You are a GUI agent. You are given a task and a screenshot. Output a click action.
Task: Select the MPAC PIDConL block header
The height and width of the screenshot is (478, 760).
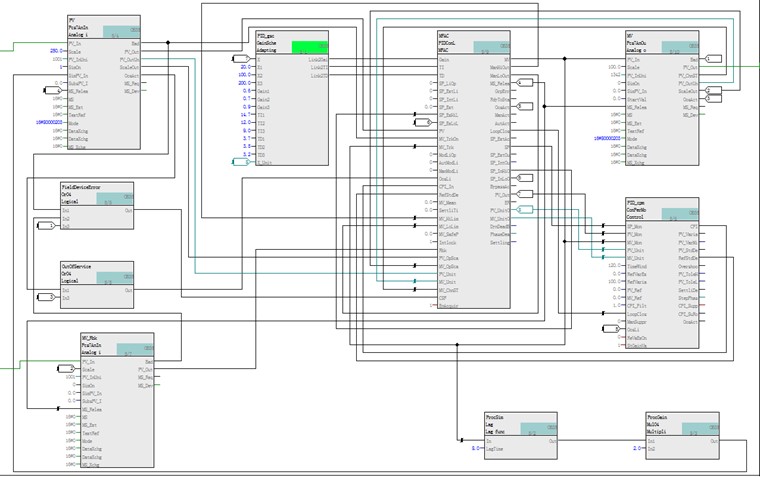pos(455,42)
